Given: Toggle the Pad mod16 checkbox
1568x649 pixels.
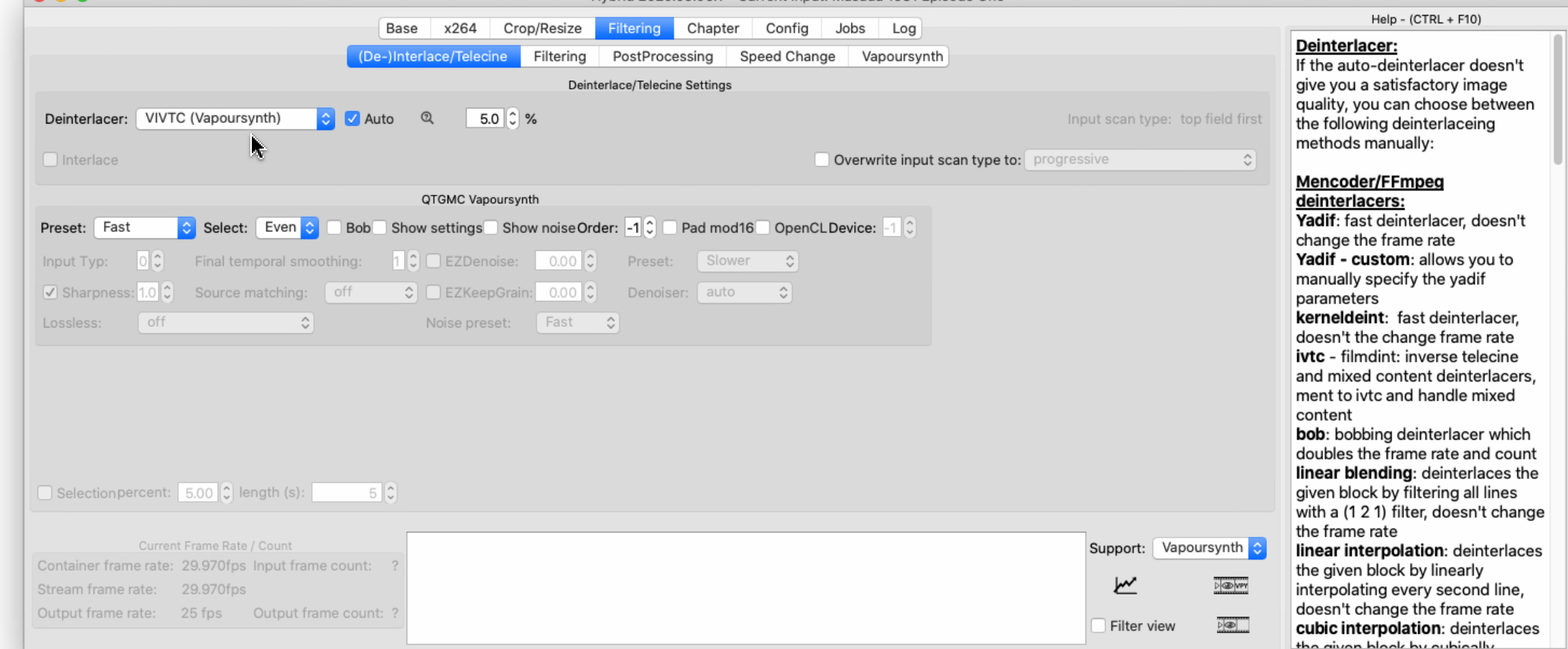Looking at the screenshot, I should 670,227.
